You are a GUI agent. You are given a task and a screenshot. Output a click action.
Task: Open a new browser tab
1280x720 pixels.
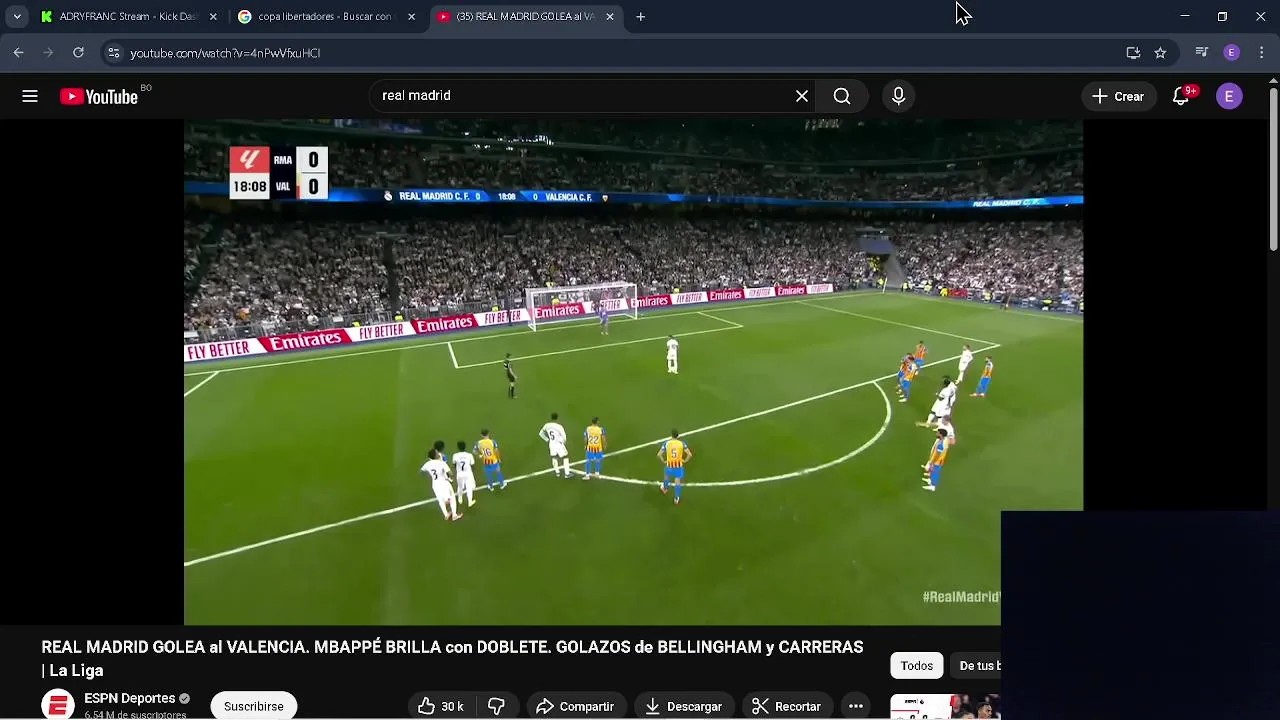(x=641, y=17)
